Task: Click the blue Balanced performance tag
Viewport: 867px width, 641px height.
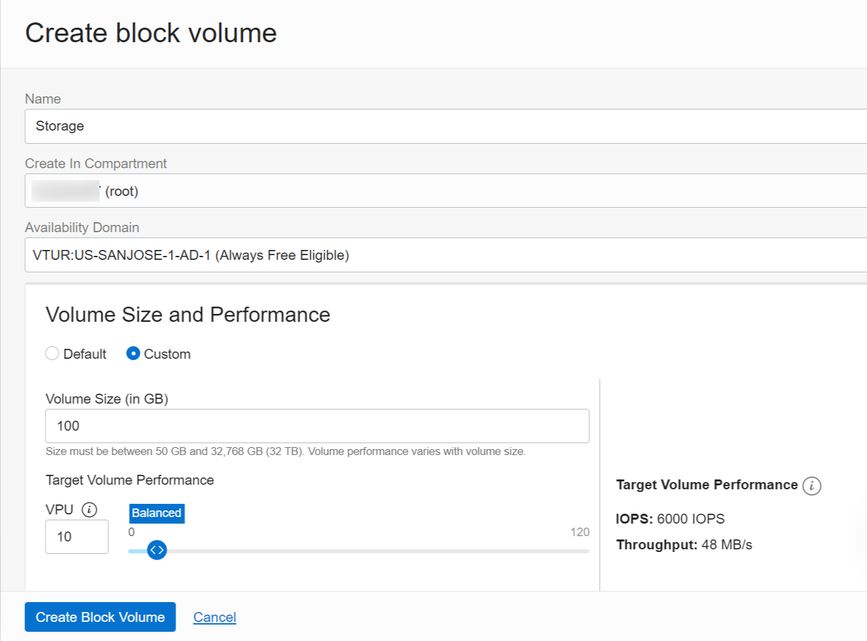Action: (x=156, y=513)
